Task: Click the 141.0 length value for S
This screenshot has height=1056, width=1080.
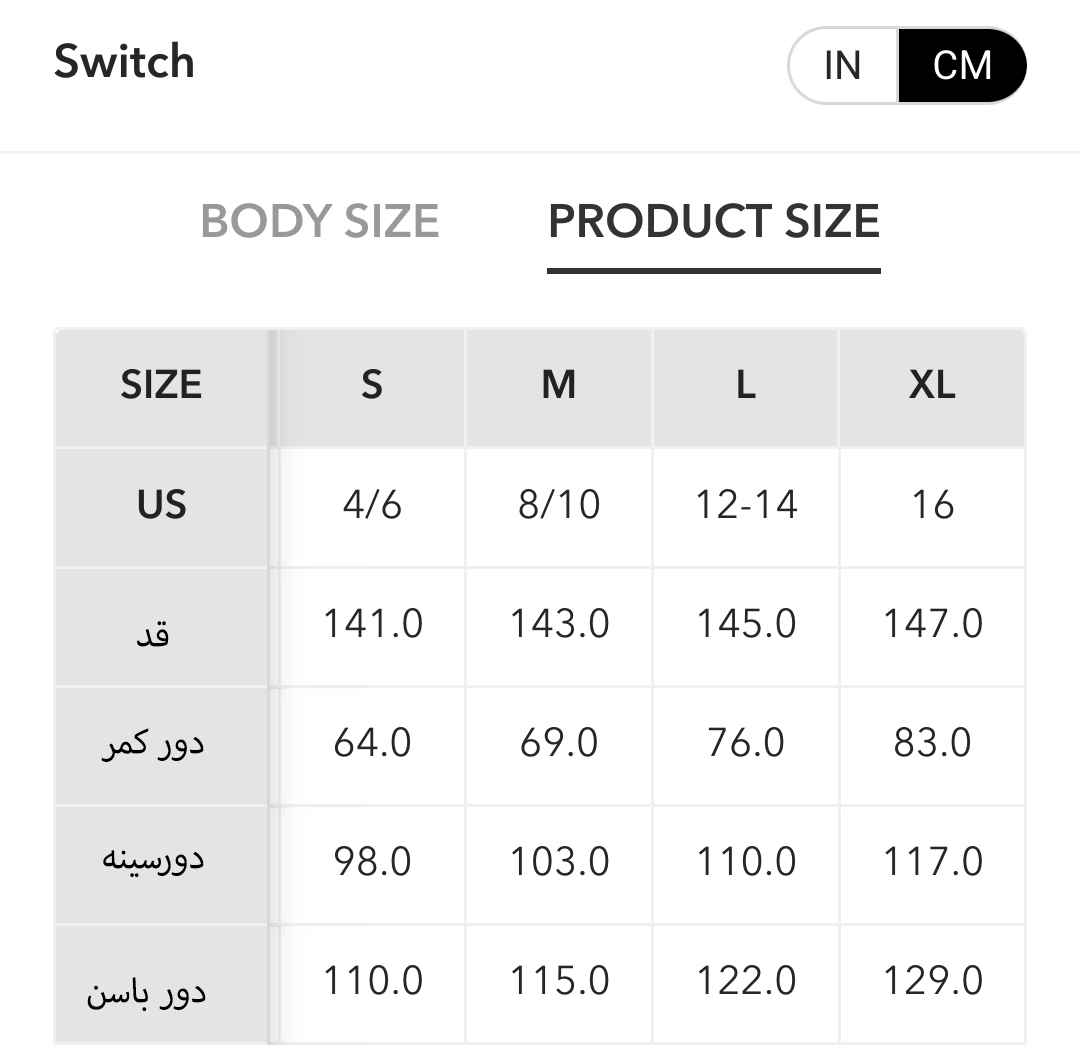Action: (x=372, y=624)
